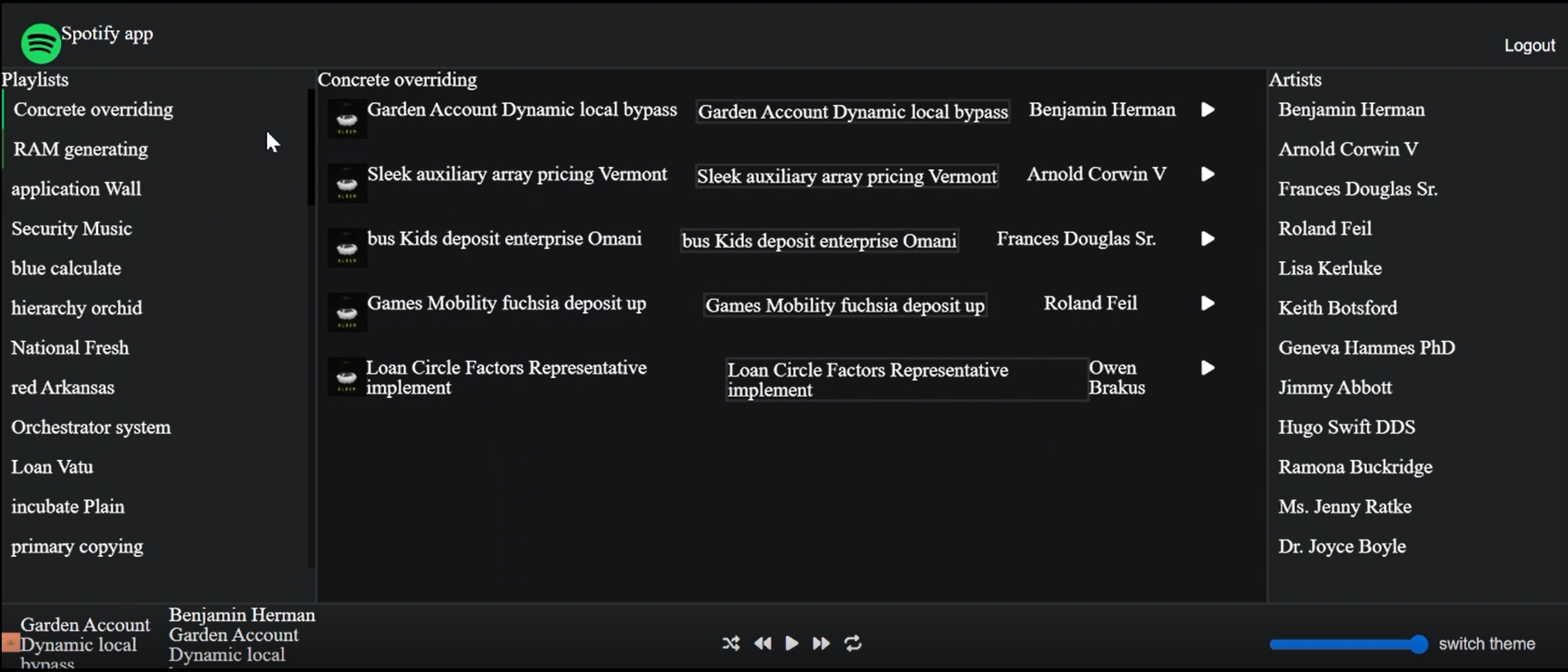Click the Spotify logo icon
This screenshot has height=672, width=1568.
(40, 43)
